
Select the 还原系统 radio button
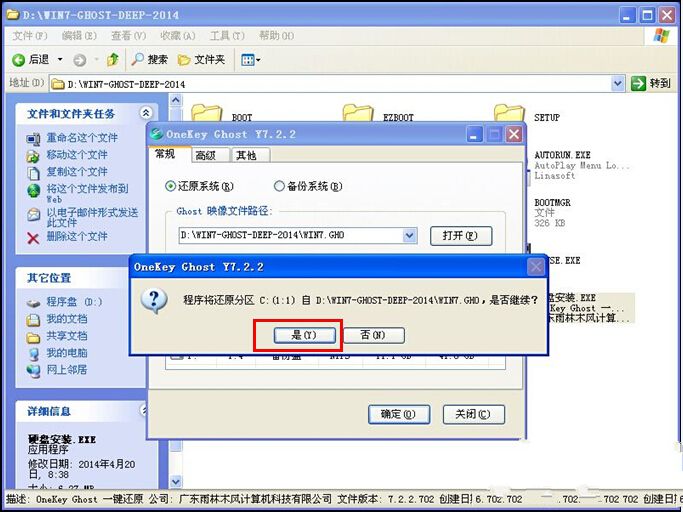click(170, 186)
